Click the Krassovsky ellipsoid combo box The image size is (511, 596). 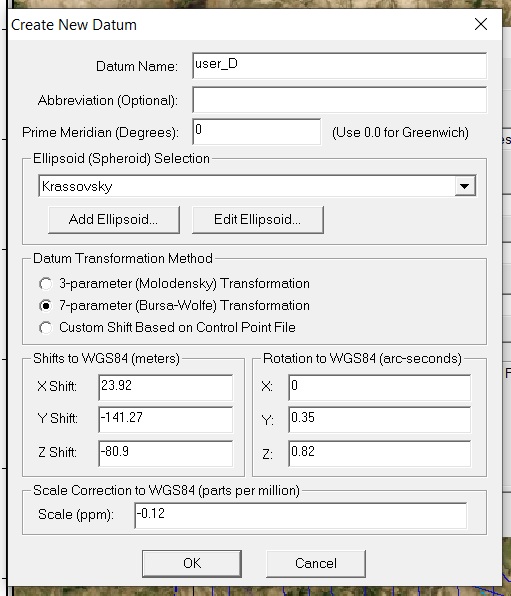pos(257,186)
